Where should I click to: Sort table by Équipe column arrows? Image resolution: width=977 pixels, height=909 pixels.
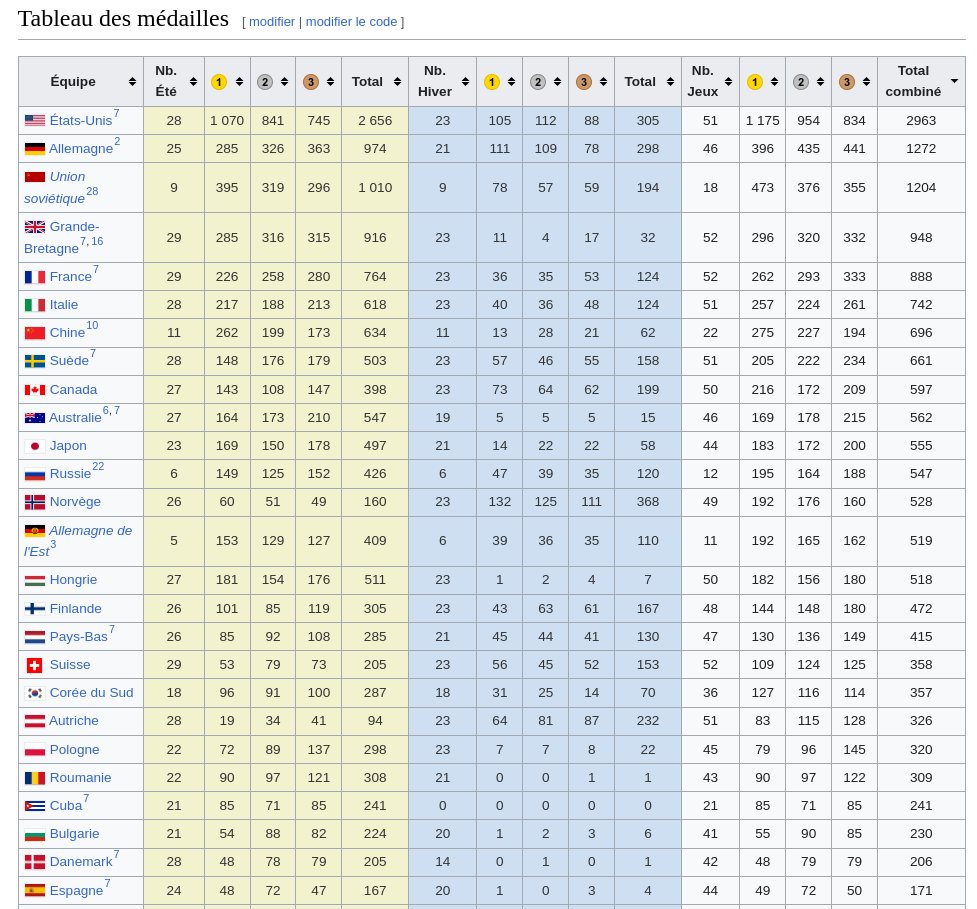[x=132, y=82]
